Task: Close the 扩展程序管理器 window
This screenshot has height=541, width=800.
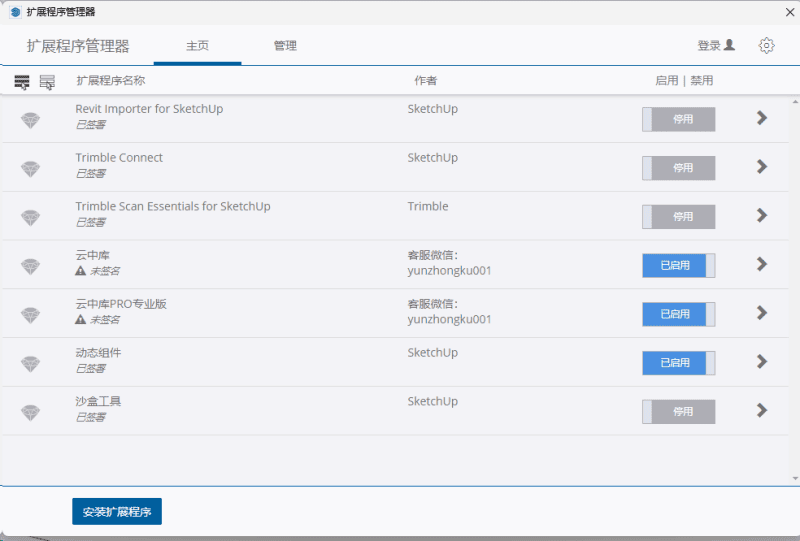Action: click(790, 12)
